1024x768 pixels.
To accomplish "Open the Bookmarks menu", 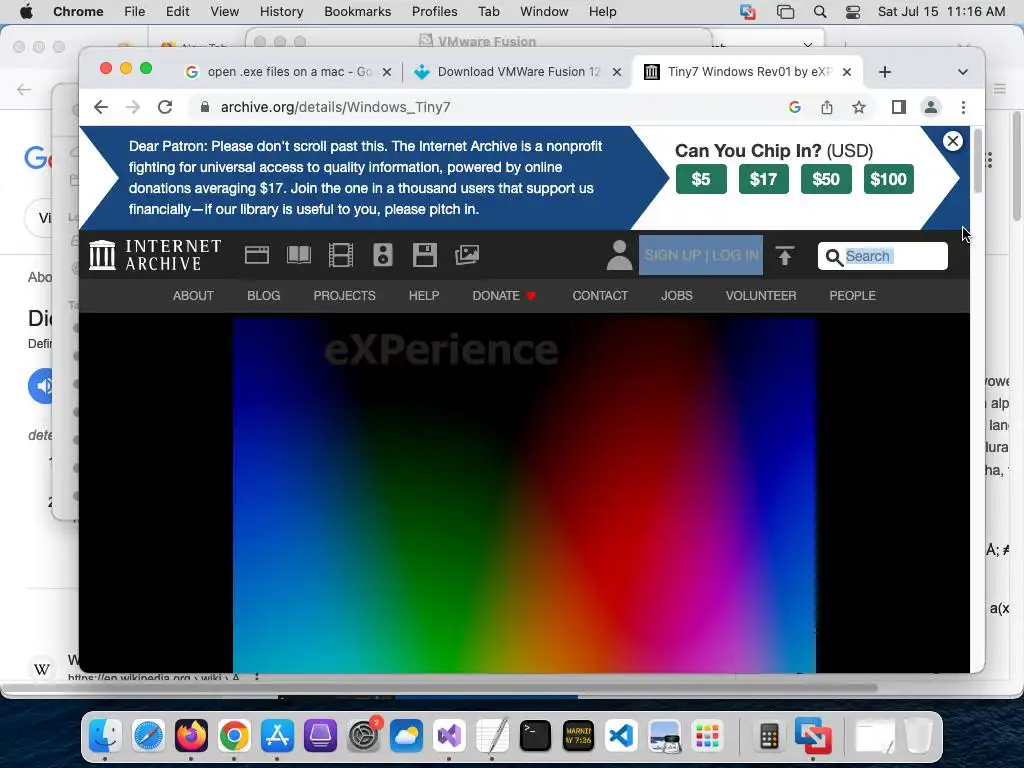I will [x=357, y=12].
